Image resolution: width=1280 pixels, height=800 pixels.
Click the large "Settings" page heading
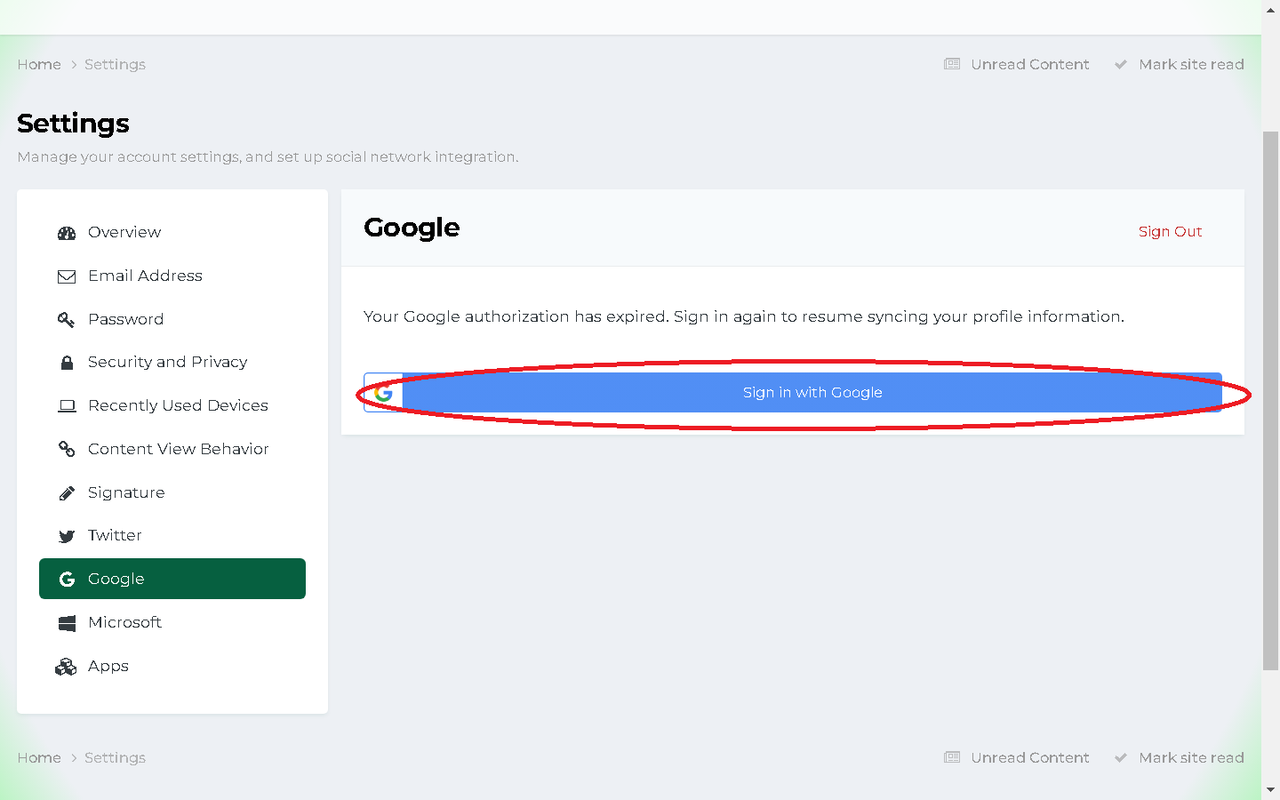point(73,124)
